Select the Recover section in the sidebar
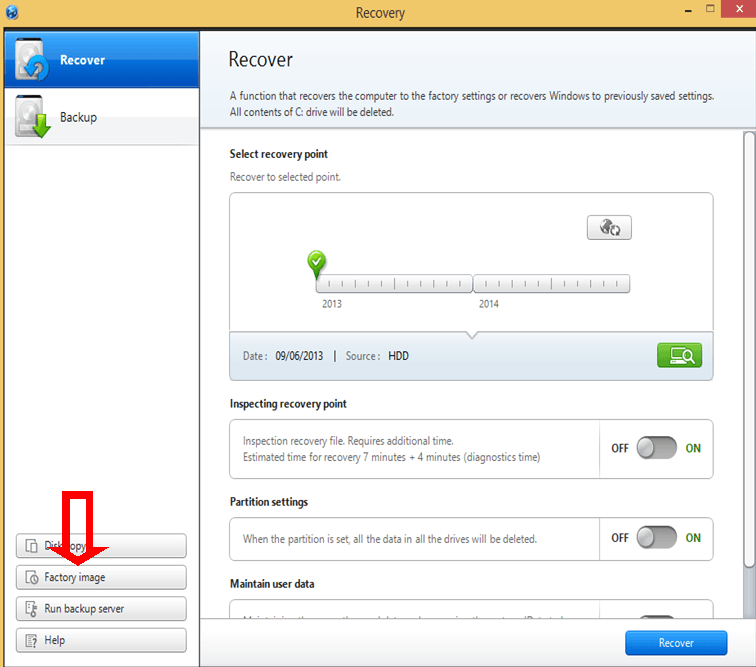This screenshot has height=667, width=756. (x=100, y=60)
